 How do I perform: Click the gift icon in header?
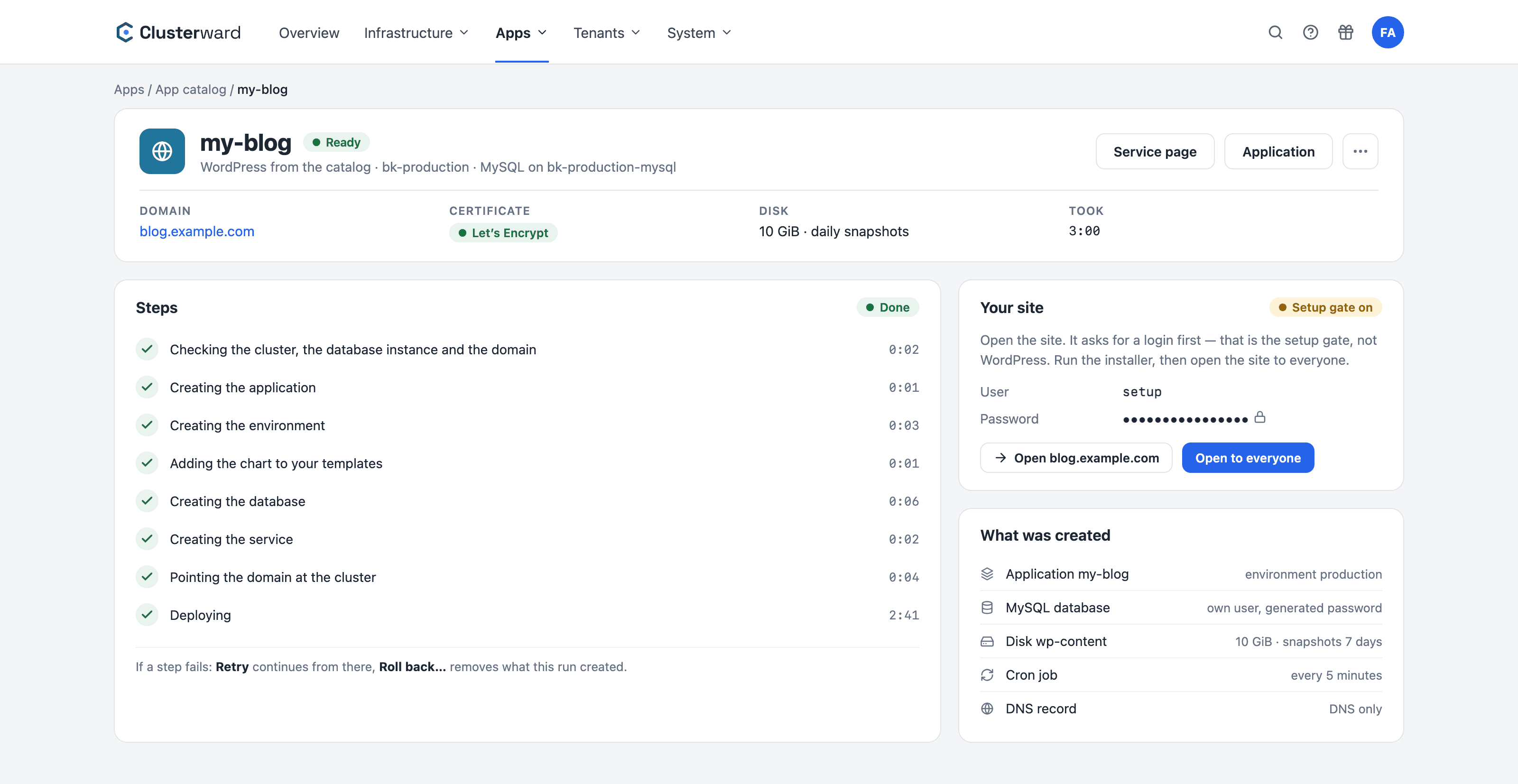click(x=1346, y=32)
